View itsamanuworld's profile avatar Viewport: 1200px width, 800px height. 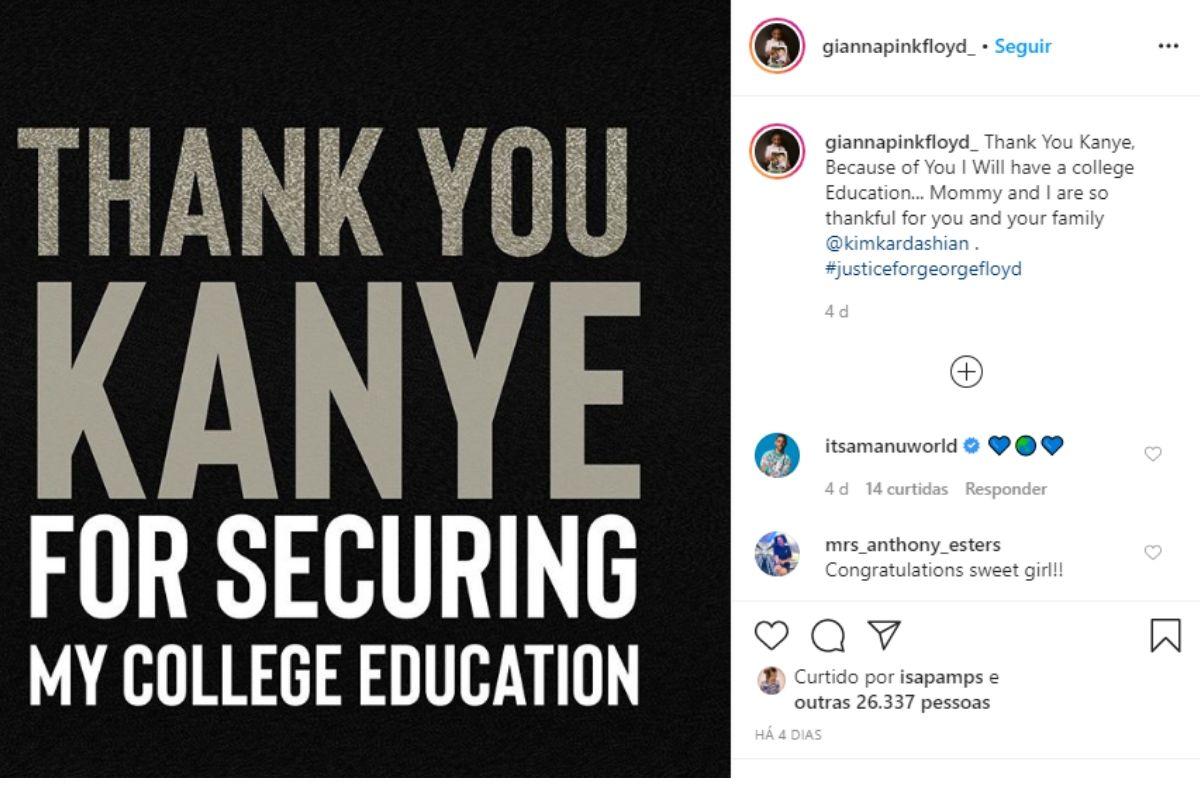point(777,456)
